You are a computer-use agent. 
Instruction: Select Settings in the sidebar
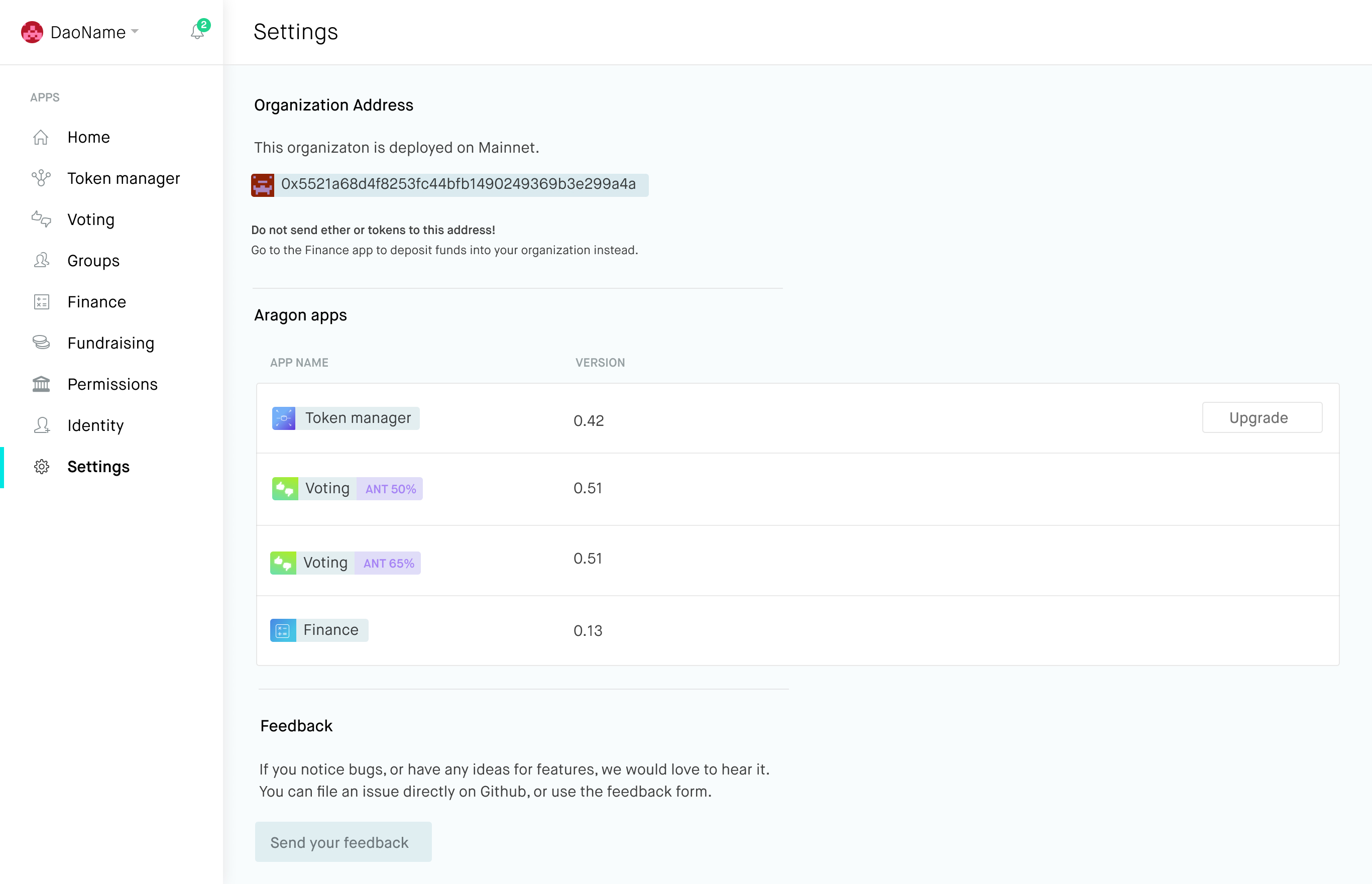(98, 467)
